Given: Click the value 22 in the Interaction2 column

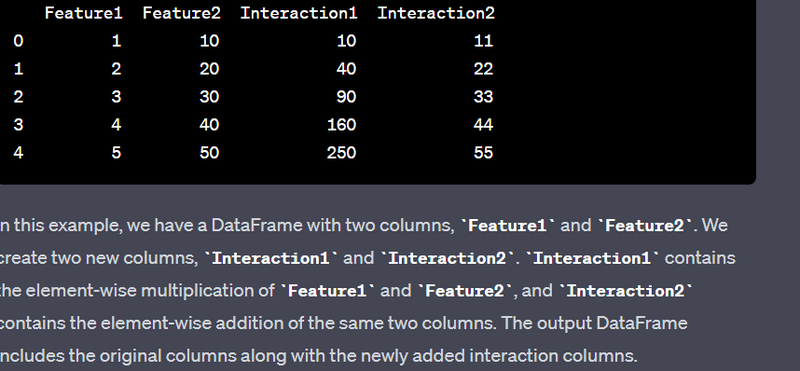Looking at the screenshot, I should click(x=483, y=68).
